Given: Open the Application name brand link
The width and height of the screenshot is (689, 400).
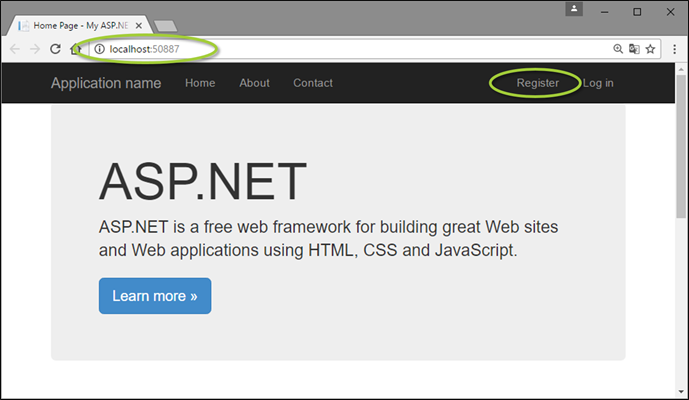Looking at the screenshot, I should [106, 83].
